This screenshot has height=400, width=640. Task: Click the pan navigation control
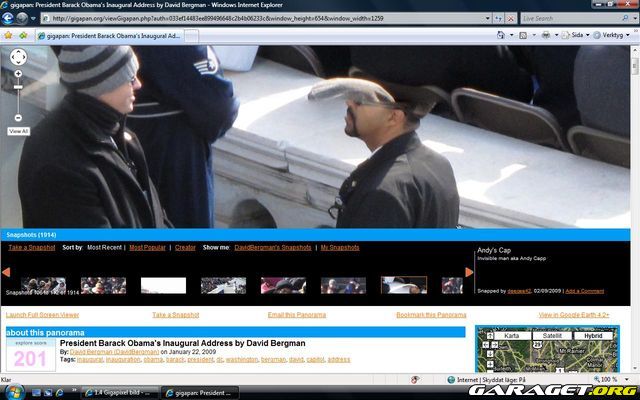pyautogui.click(x=18, y=58)
